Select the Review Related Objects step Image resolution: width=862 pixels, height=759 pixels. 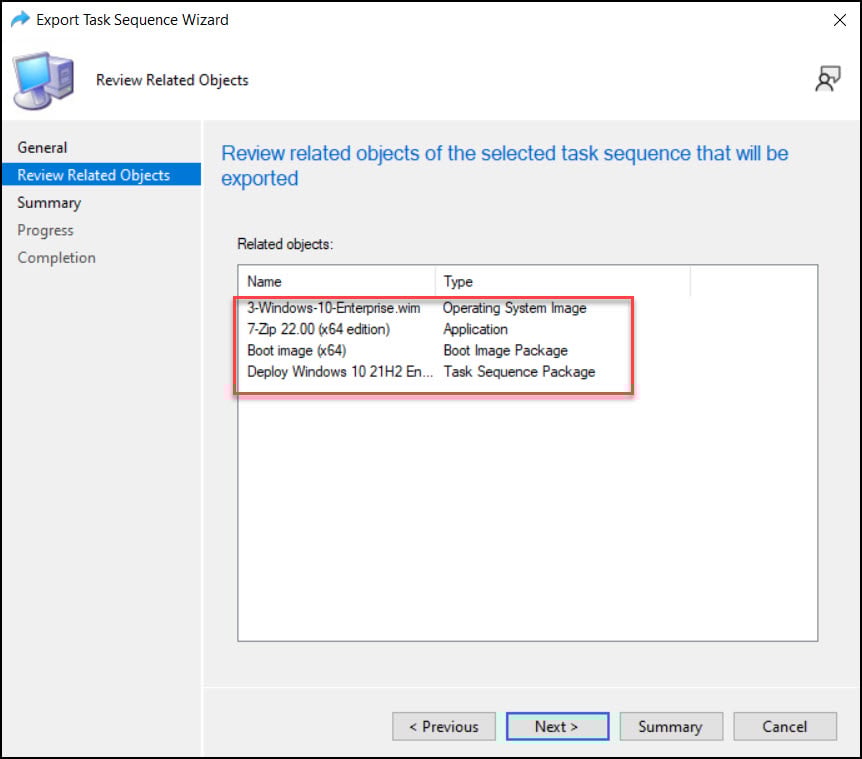point(102,175)
